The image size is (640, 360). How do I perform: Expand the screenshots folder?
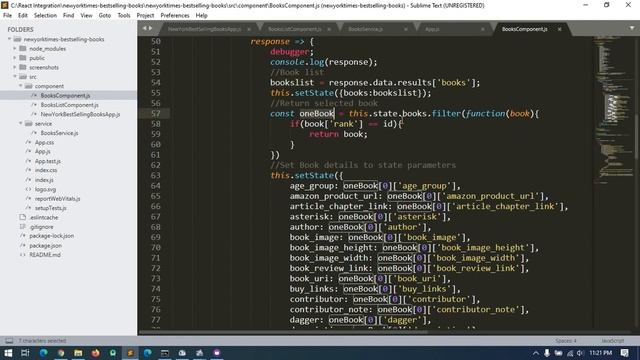pyautogui.click(x=15, y=67)
